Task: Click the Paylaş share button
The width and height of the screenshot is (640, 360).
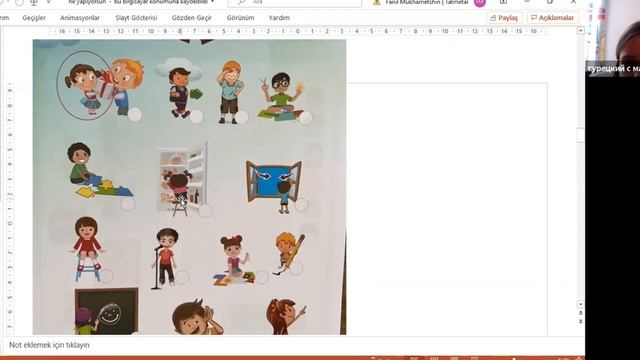Action: pos(504,18)
